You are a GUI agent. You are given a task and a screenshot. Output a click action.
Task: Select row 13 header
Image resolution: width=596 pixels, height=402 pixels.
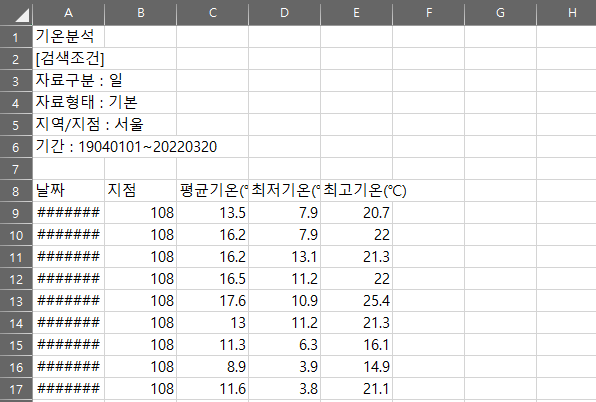pyautogui.click(x=16, y=301)
